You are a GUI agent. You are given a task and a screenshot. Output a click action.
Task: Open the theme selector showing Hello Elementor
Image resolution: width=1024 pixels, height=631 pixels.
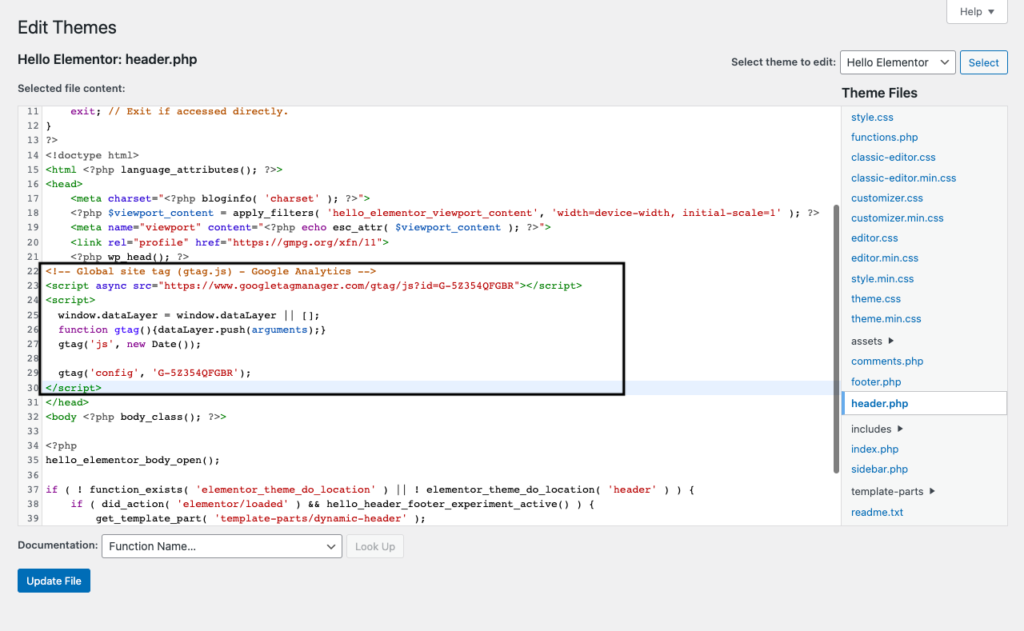click(897, 63)
